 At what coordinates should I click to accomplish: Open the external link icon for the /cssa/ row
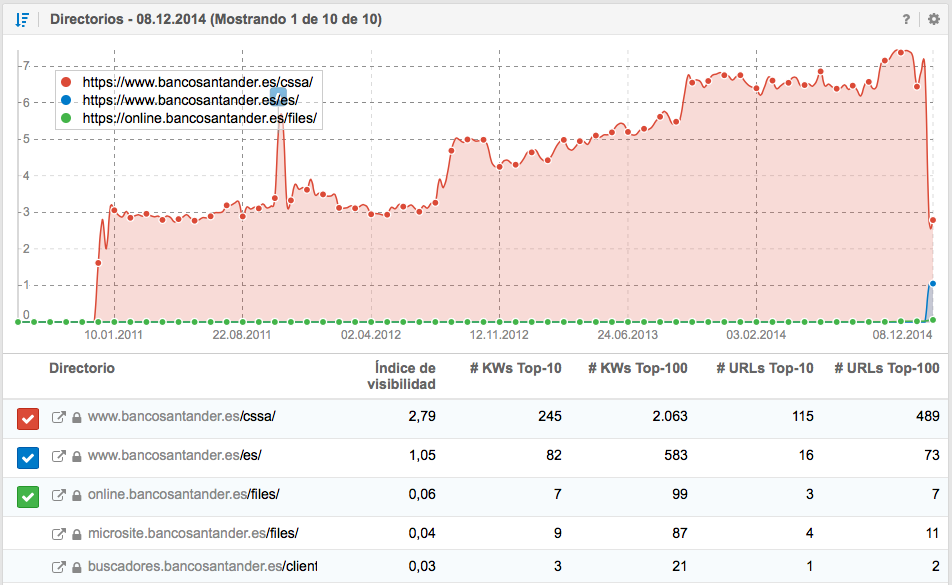(58, 417)
